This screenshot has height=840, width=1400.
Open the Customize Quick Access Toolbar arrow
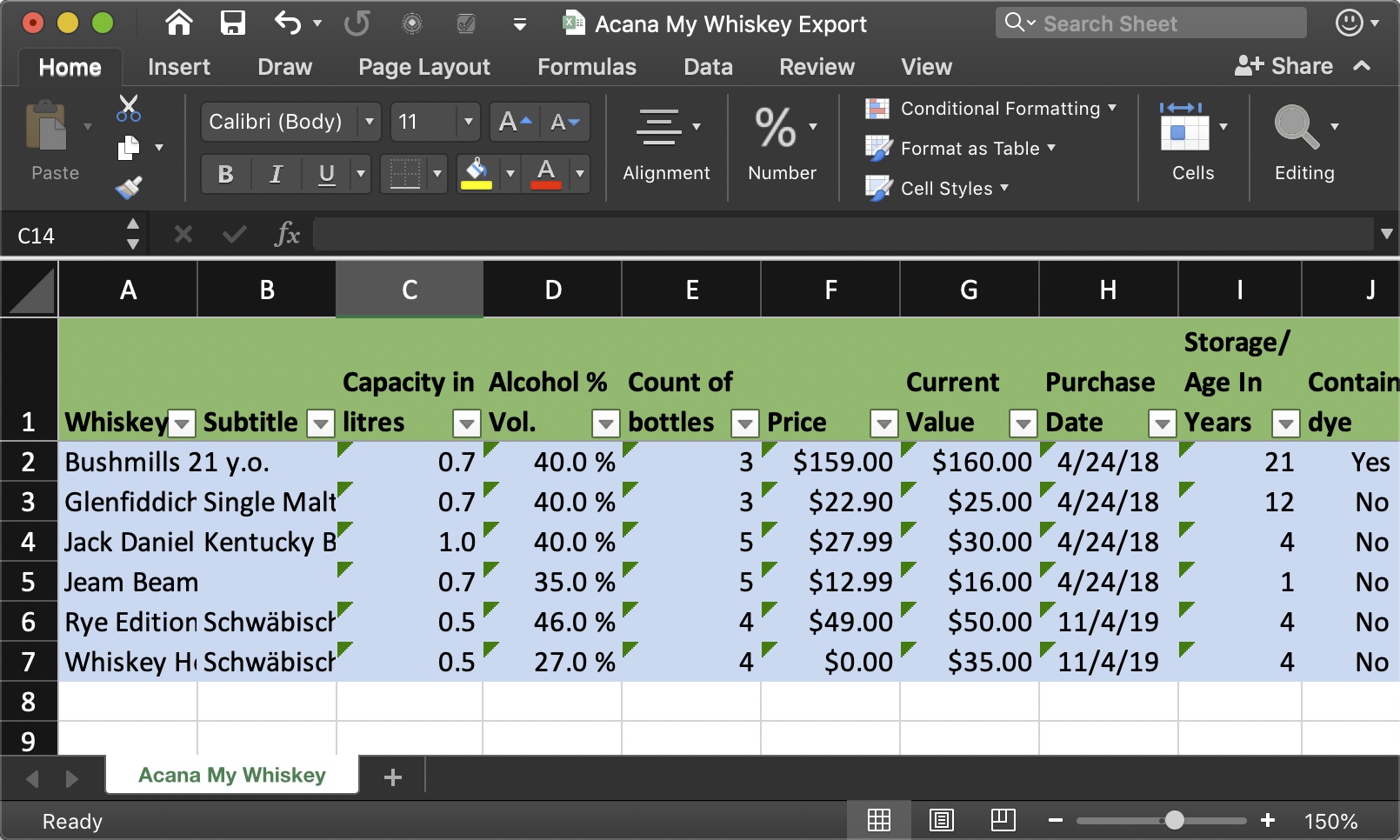coord(519,24)
